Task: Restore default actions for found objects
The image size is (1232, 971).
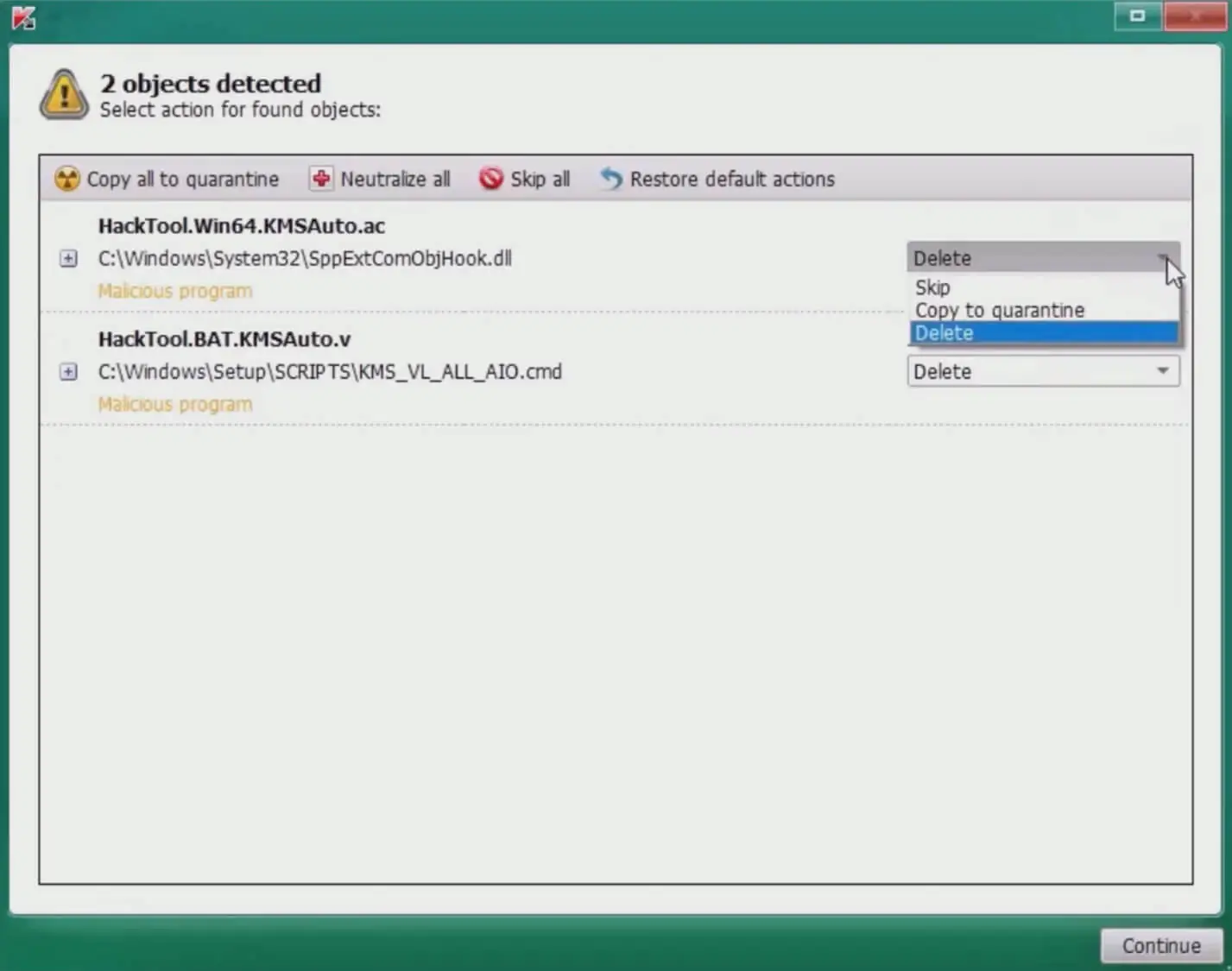Action: point(717,179)
